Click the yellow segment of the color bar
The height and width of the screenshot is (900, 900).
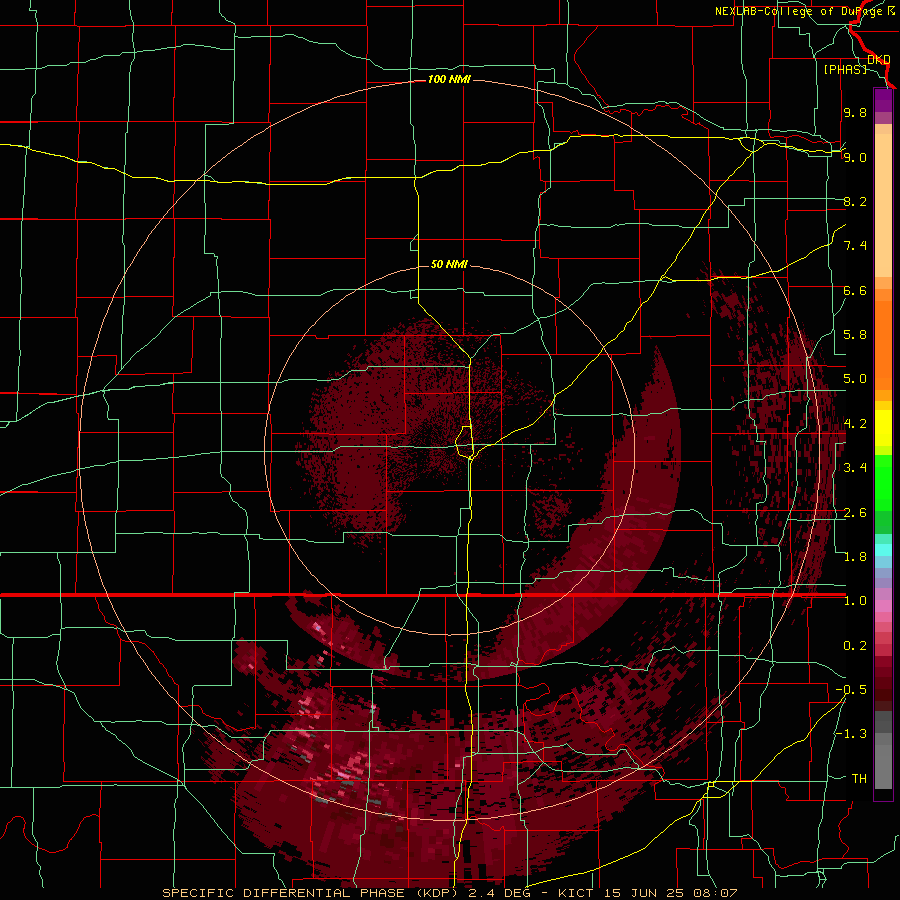click(x=883, y=428)
